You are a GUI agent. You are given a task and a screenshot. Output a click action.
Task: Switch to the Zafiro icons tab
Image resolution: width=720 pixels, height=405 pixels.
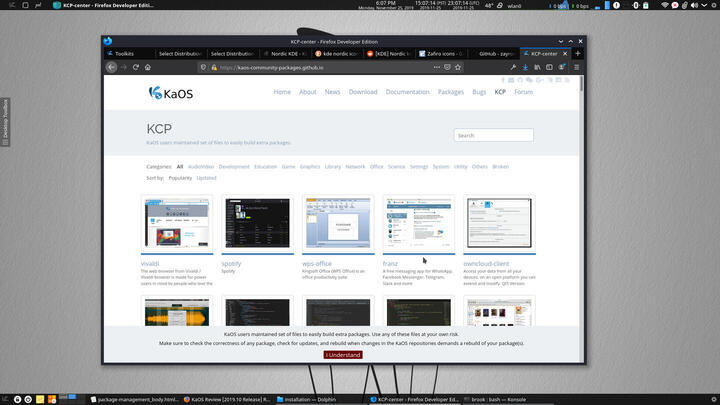441,54
